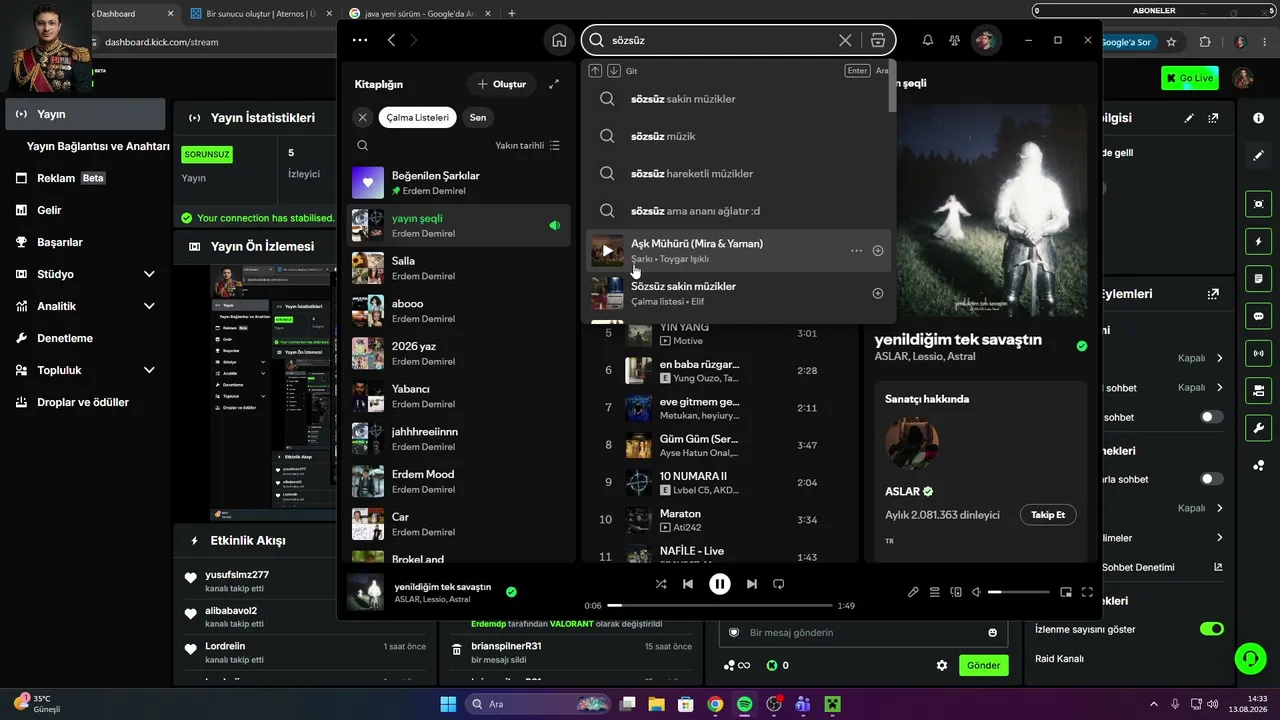Skip to the previous track
Screen dimensions: 1280x720
(x=688, y=584)
